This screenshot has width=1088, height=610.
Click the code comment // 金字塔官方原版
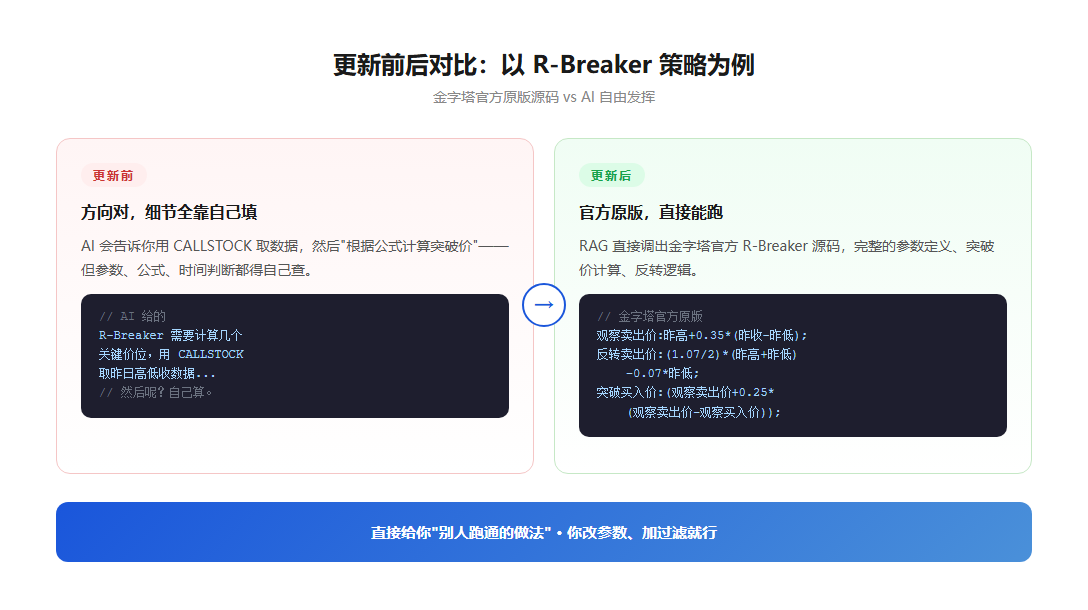point(649,316)
